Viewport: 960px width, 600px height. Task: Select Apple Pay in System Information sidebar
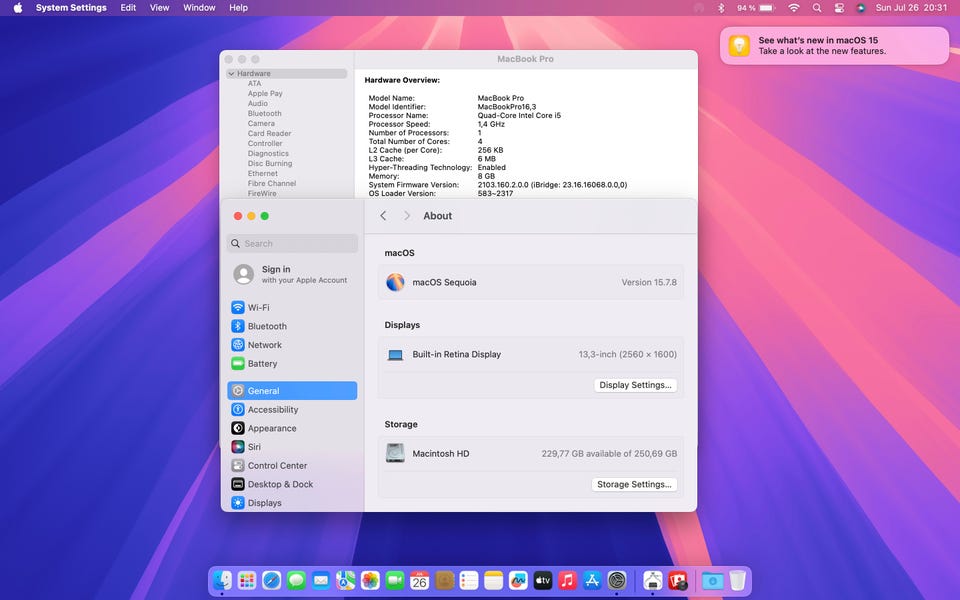(x=265, y=94)
